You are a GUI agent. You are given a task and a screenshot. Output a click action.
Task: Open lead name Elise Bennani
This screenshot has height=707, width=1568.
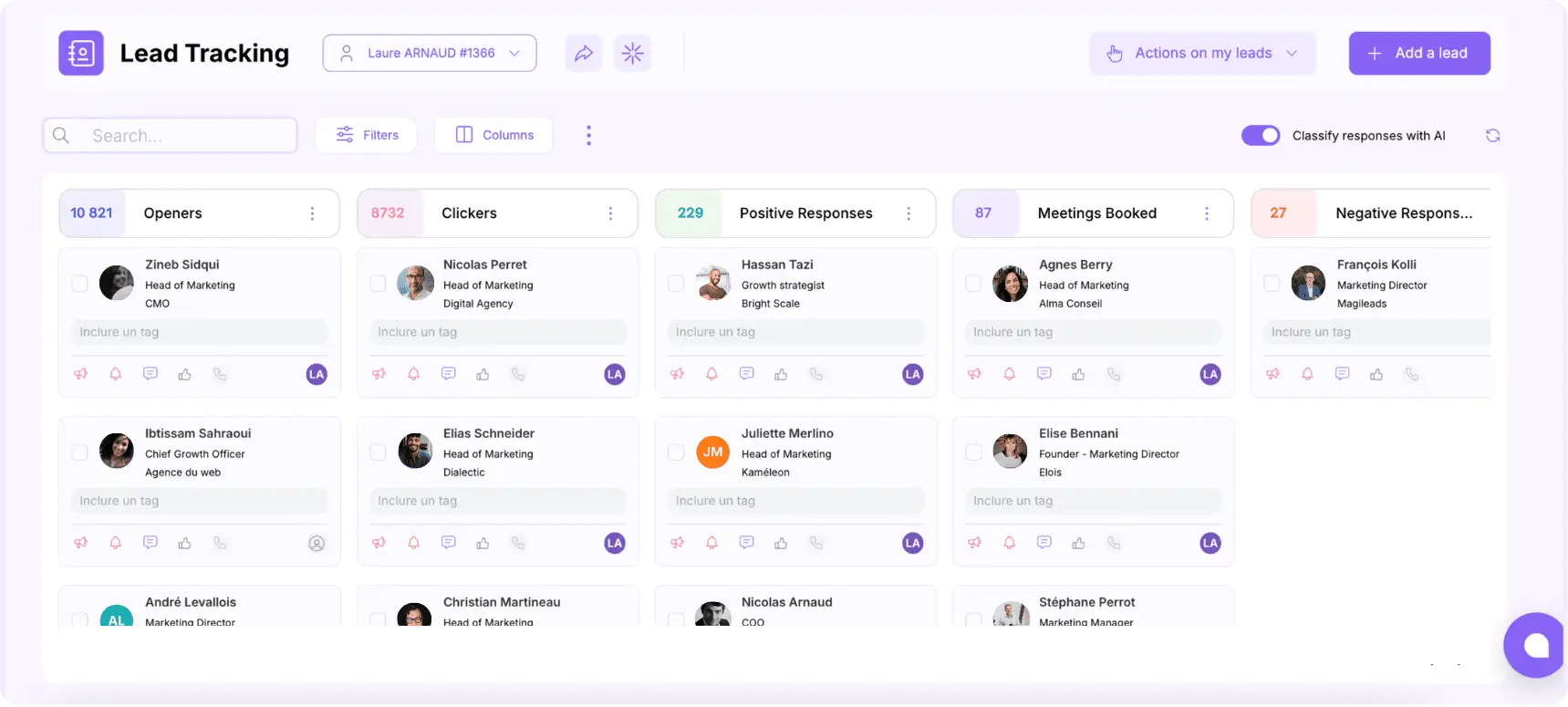tap(1078, 433)
